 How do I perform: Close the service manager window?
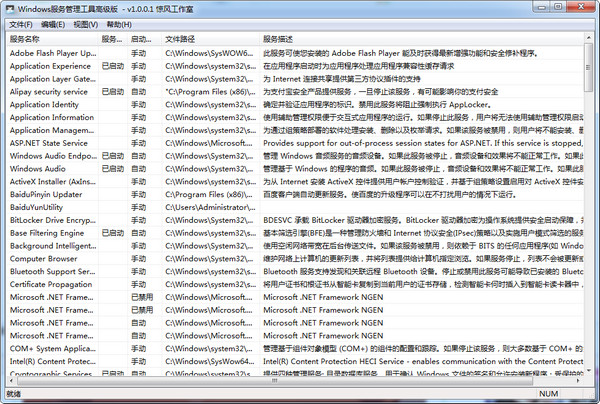point(581,7)
